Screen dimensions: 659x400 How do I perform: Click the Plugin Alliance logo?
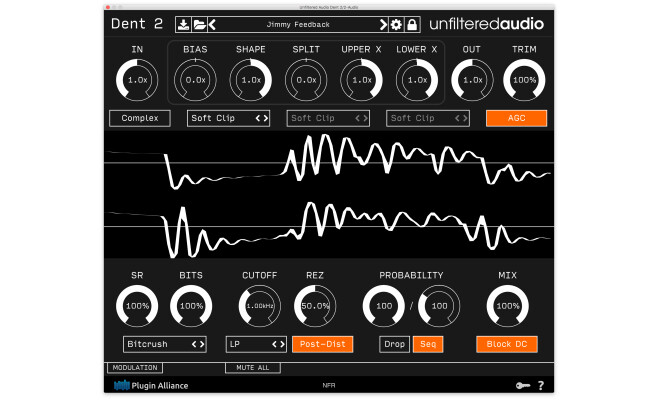(151, 385)
